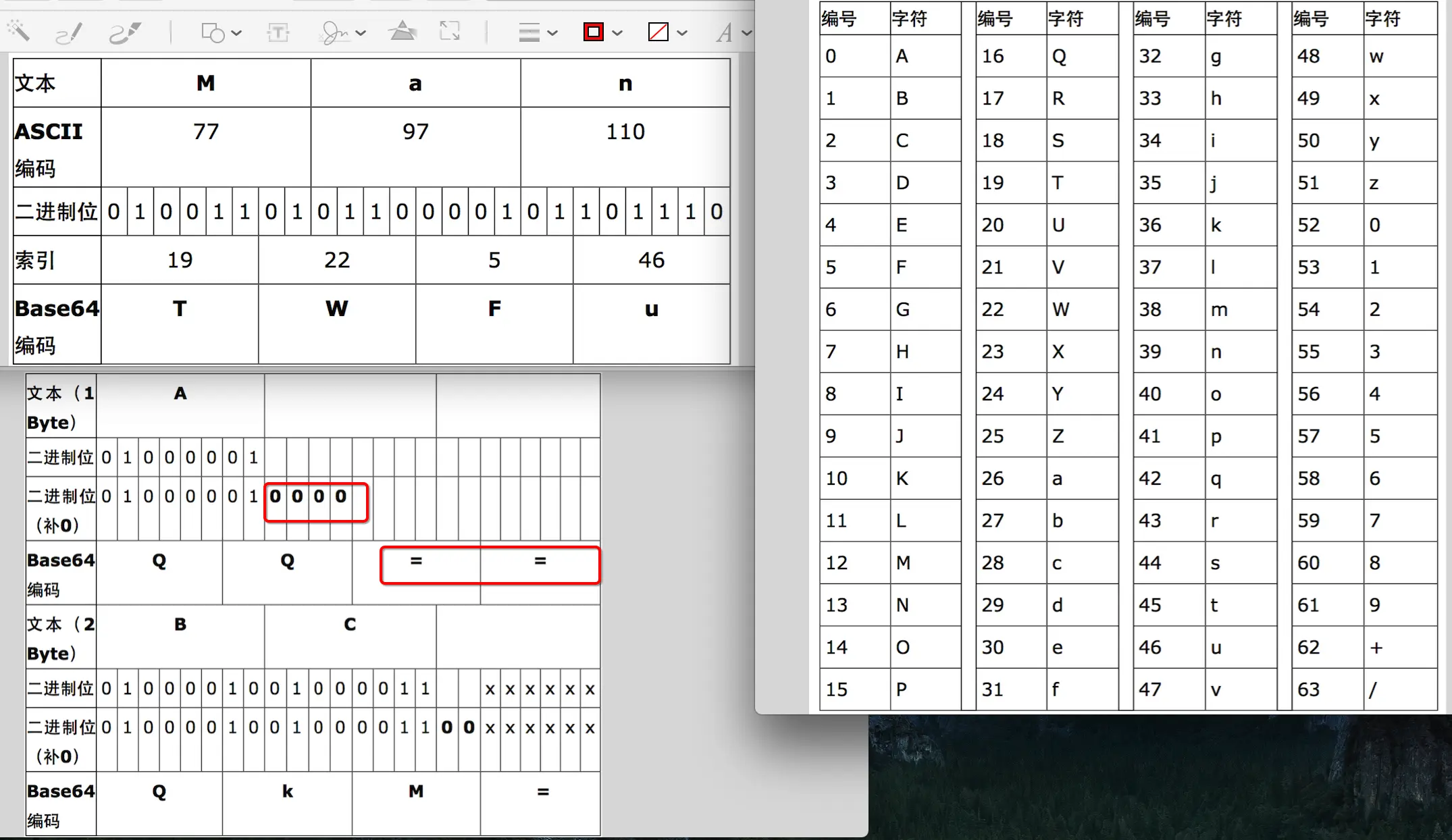This screenshot has height=840, width=1452.
Task: Click the Sign signature tool icon
Action: (334, 32)
